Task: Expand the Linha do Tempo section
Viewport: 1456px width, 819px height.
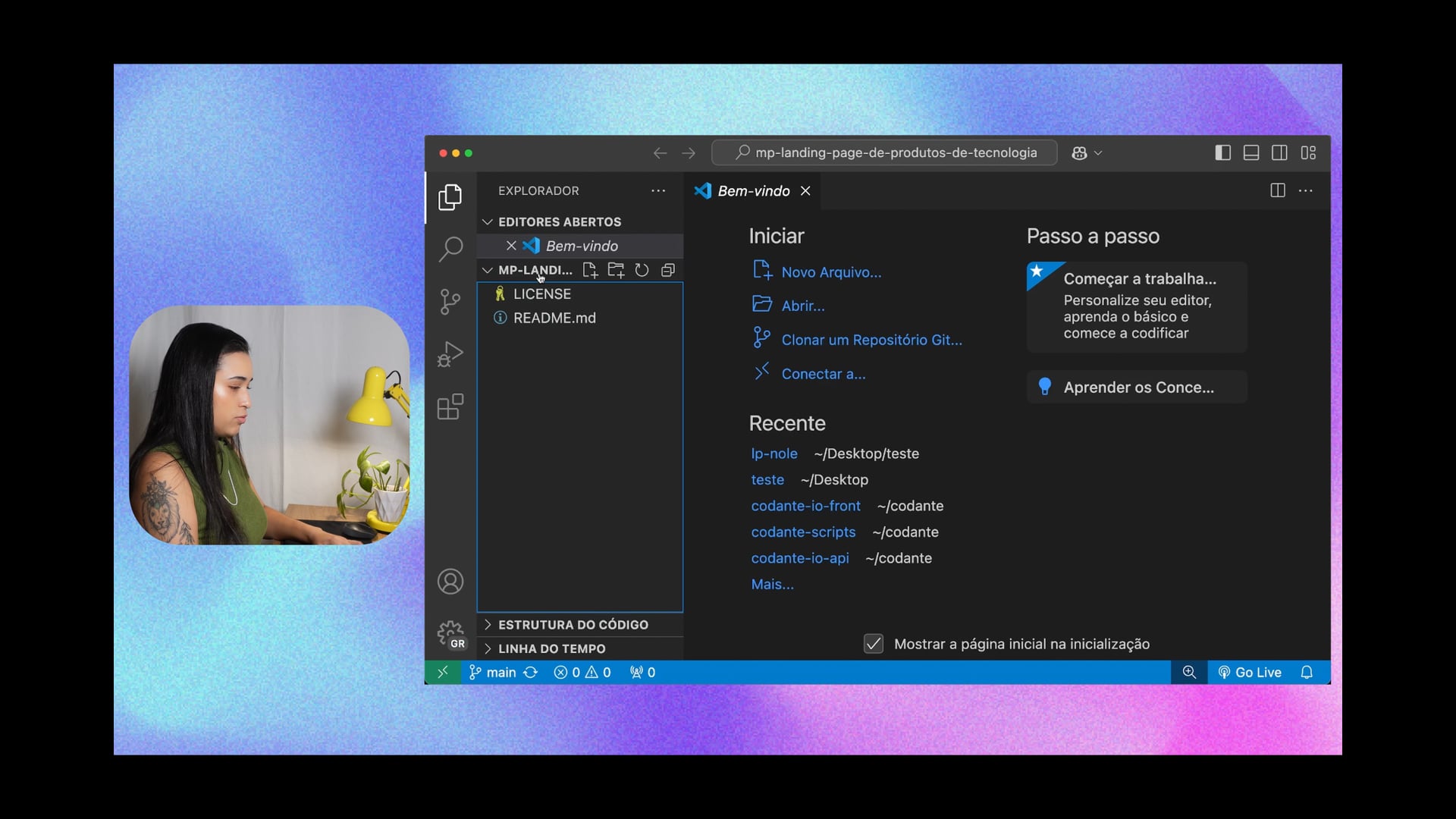Action: point(551,649)
